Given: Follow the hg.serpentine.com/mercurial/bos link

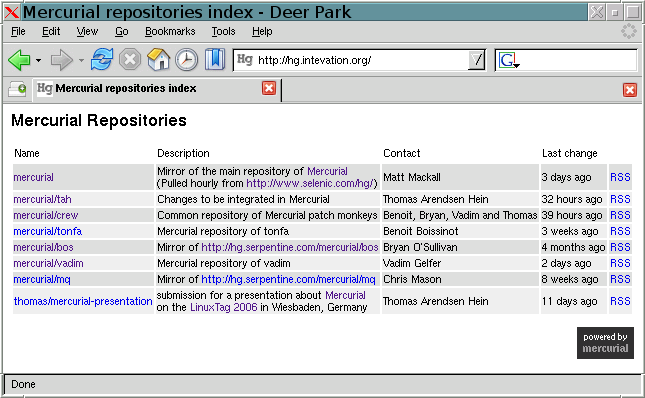Looking at the screenshot, I should coord(290,248).
